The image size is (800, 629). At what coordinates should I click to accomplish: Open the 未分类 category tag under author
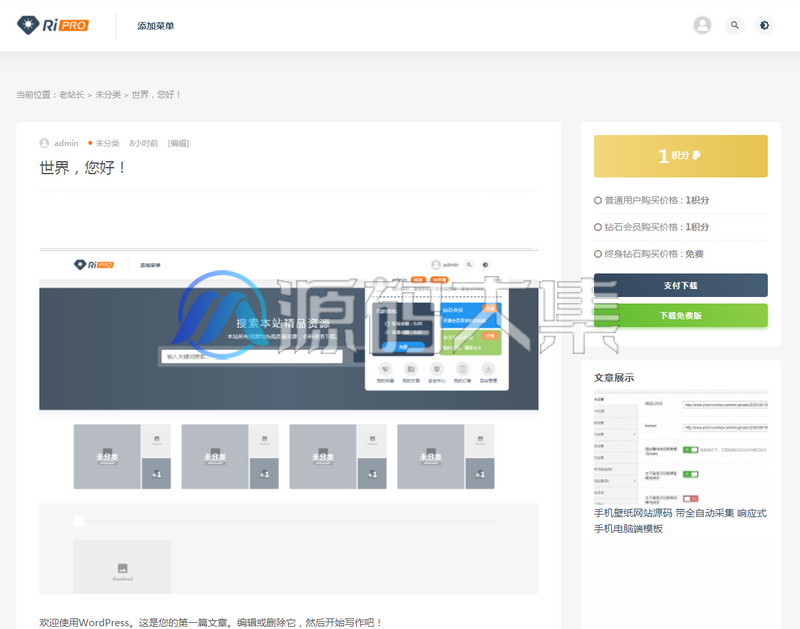point(108,143)
